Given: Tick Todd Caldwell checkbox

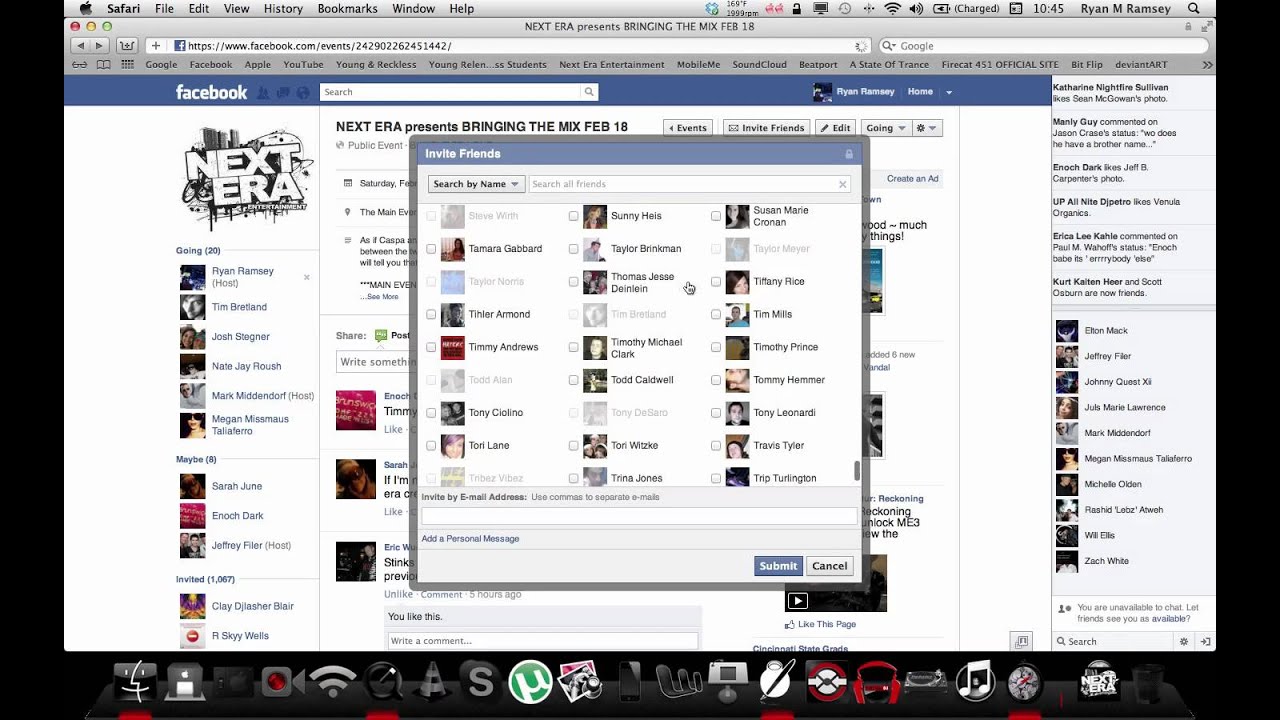Looking at the screenshot, I should click(x=573, y=380).
